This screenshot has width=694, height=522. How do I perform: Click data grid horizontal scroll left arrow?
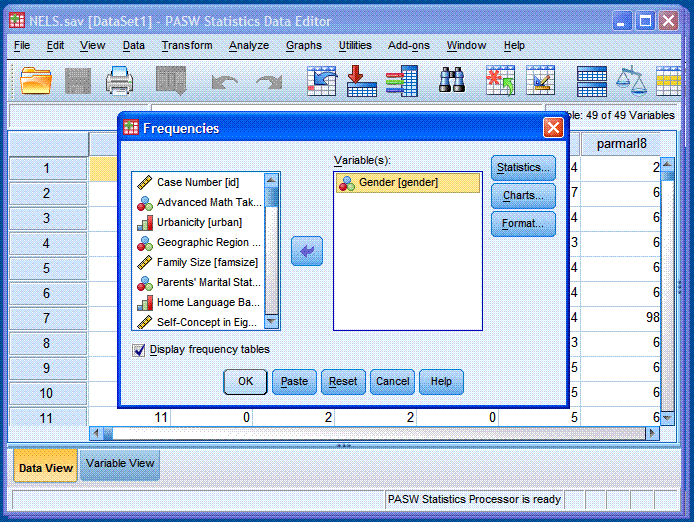point(96,433)
